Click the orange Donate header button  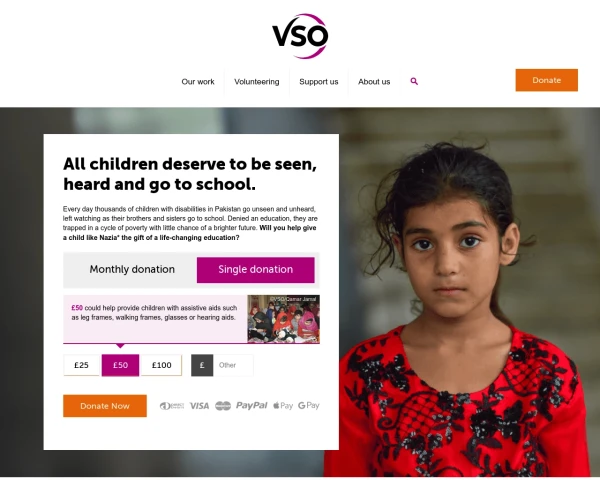point(546,80)
